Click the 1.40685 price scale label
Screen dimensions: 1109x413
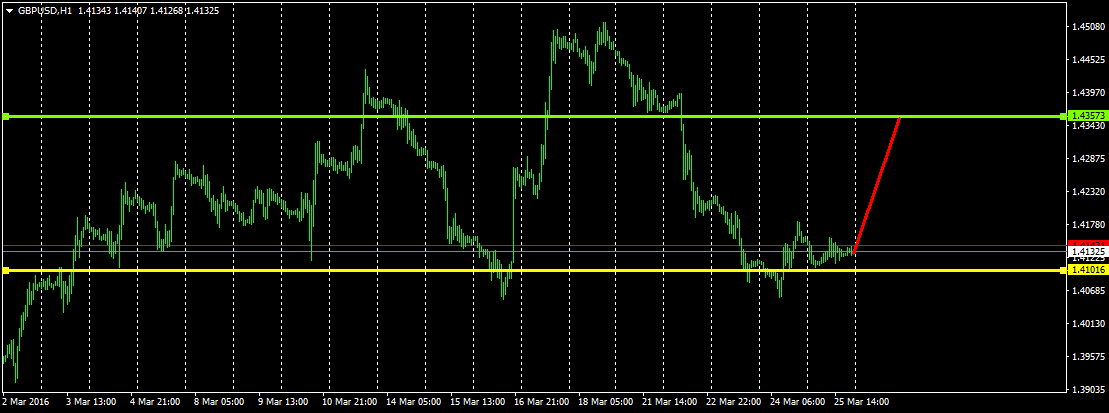[1086, 290]
